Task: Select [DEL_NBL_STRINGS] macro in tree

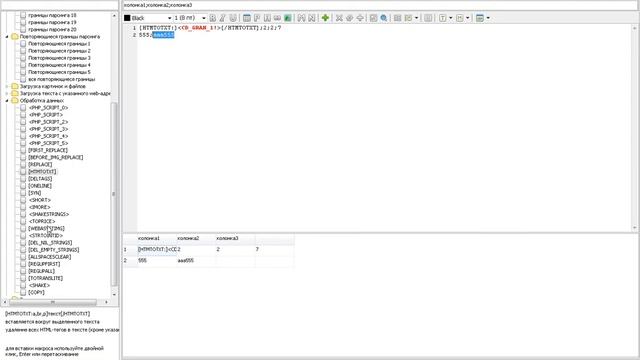Action: tap(50, 242)
